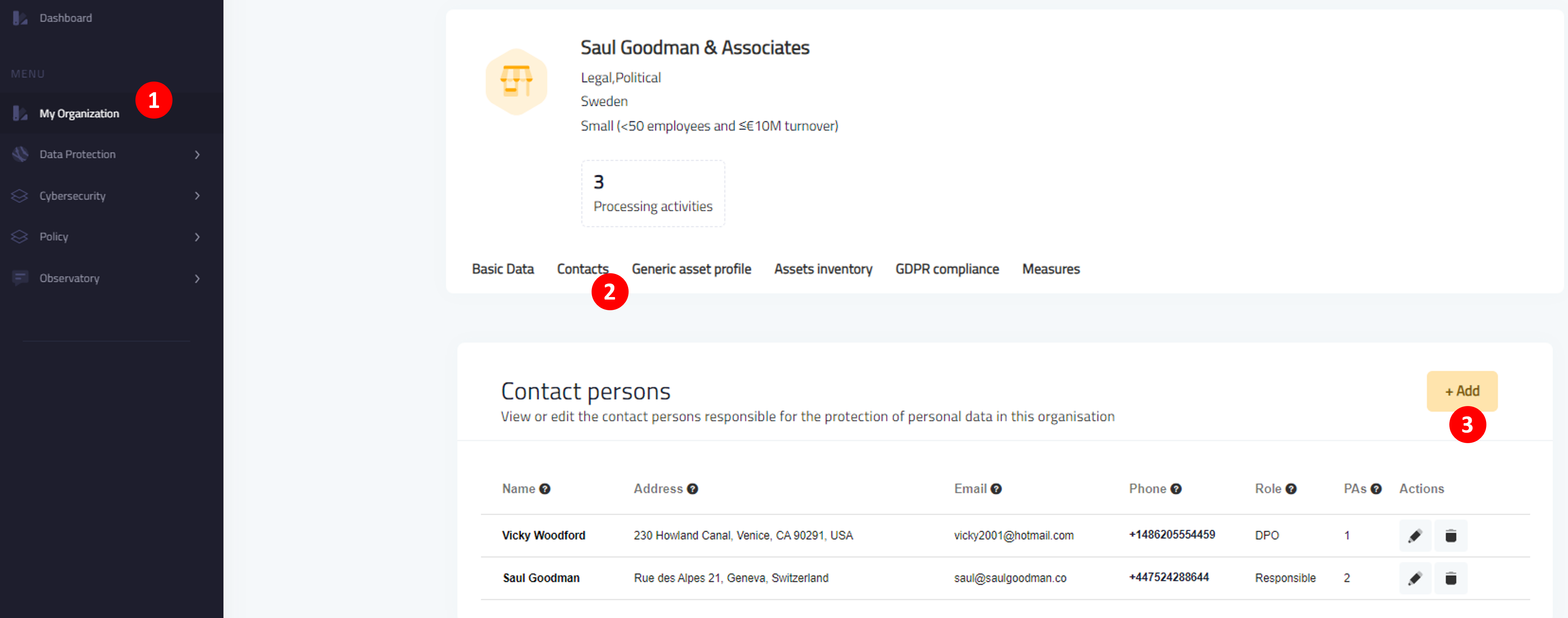Expand the Cybersecurity chevron
The width and height of the screenshot is (1568, 618).
197,196
